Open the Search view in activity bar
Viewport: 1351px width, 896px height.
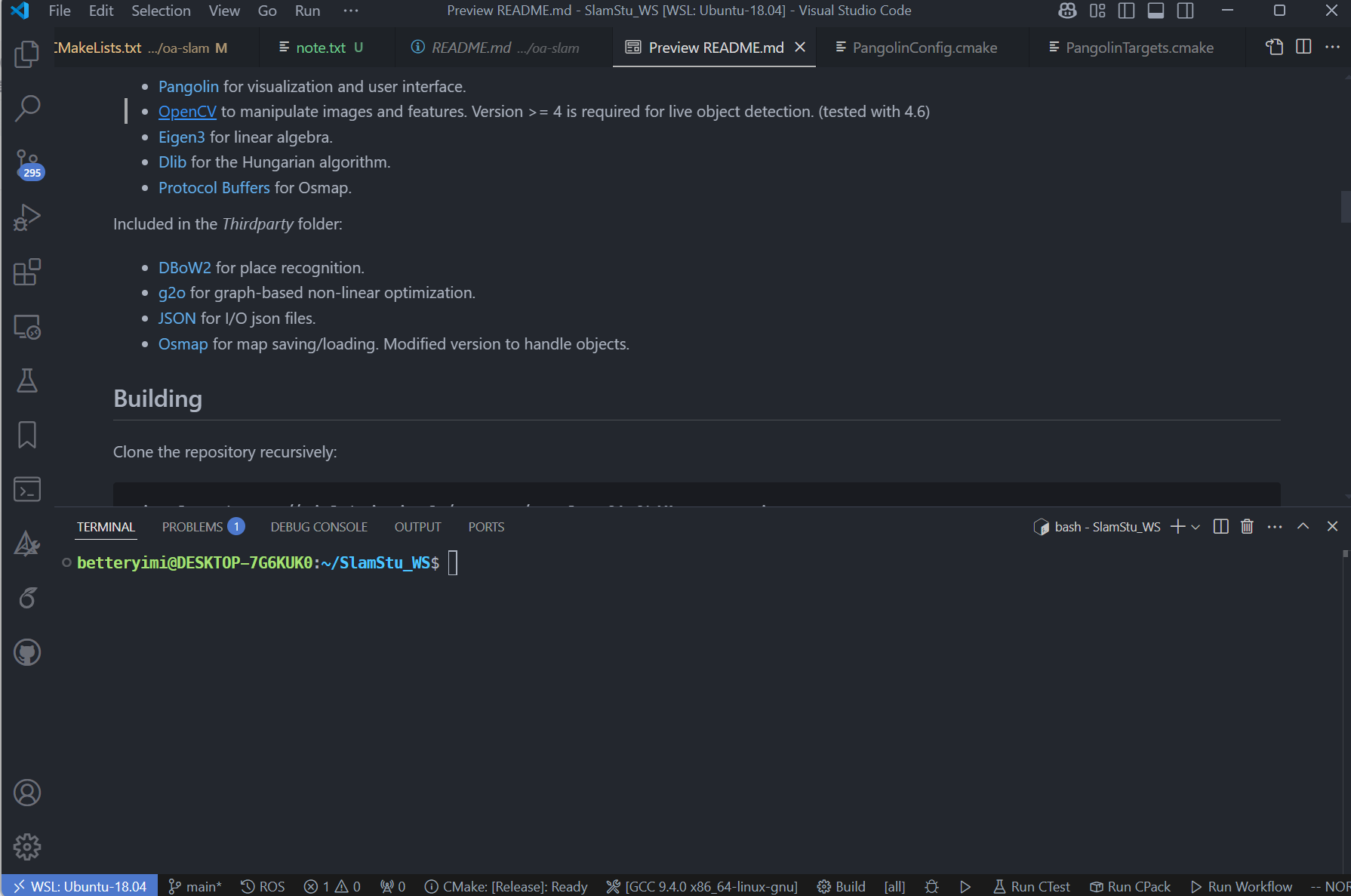click(x=27, y=108)
